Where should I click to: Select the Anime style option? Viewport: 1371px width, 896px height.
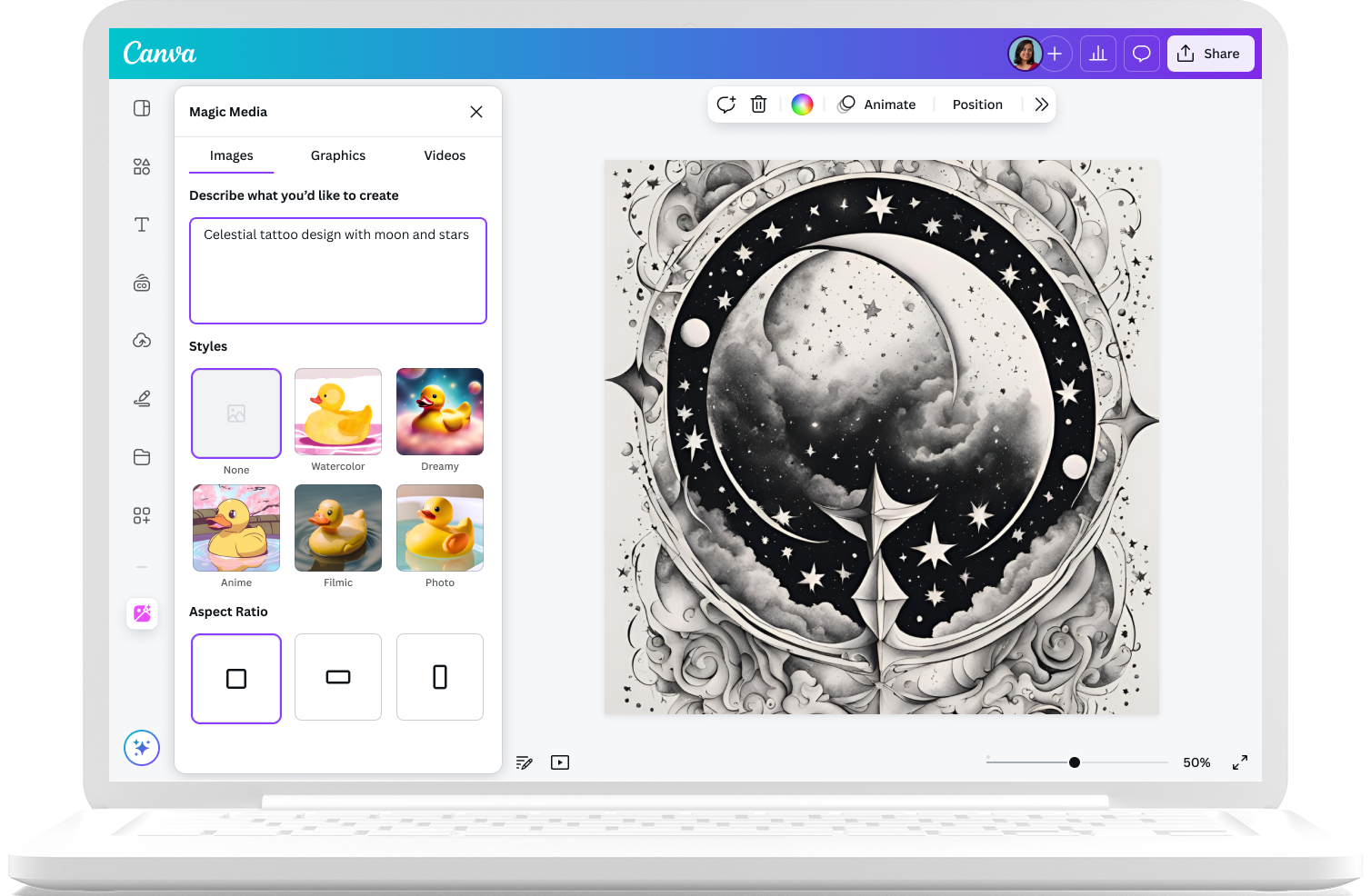point(235,528)
